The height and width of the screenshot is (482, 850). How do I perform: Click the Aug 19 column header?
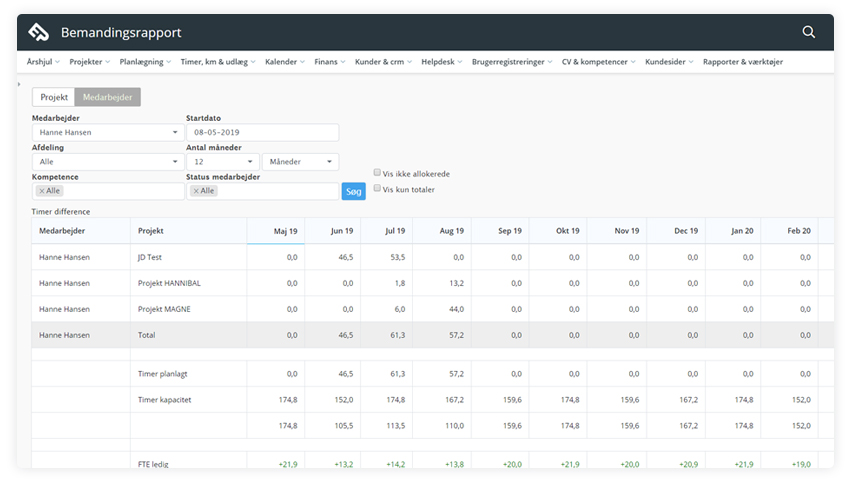tap(442, 230)
